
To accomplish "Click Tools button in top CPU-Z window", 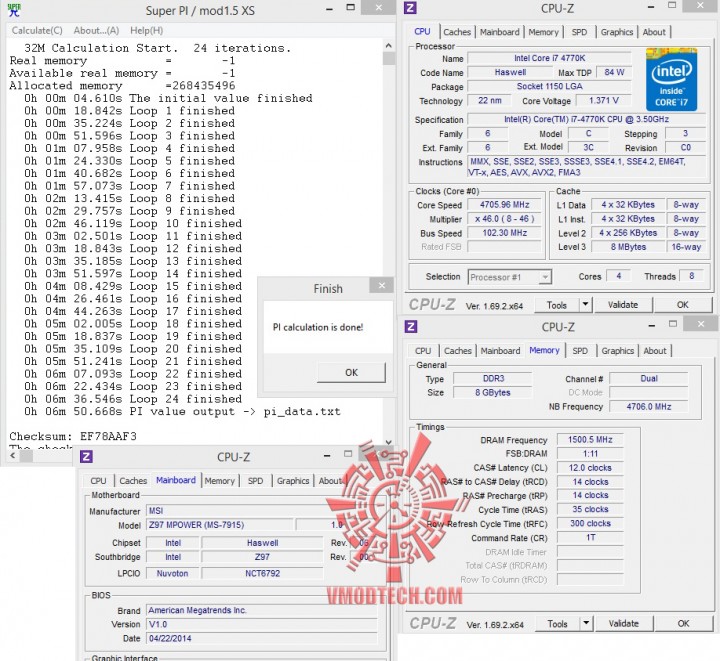I will click(x=557, y=305).
